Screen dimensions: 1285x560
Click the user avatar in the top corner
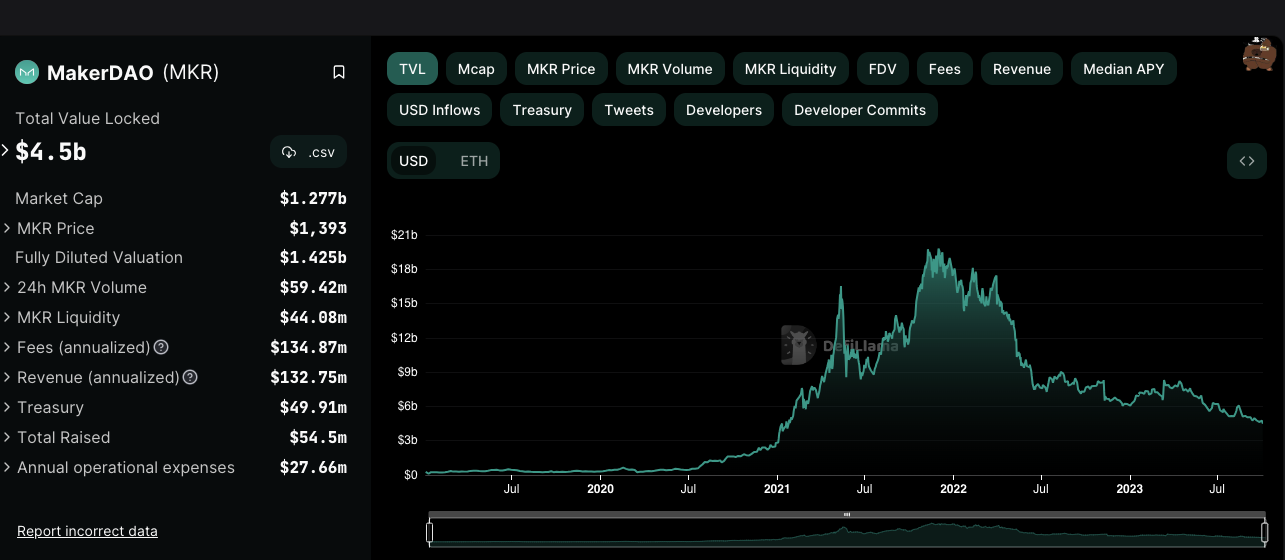pyautogui.click(x=1259, y=55)
